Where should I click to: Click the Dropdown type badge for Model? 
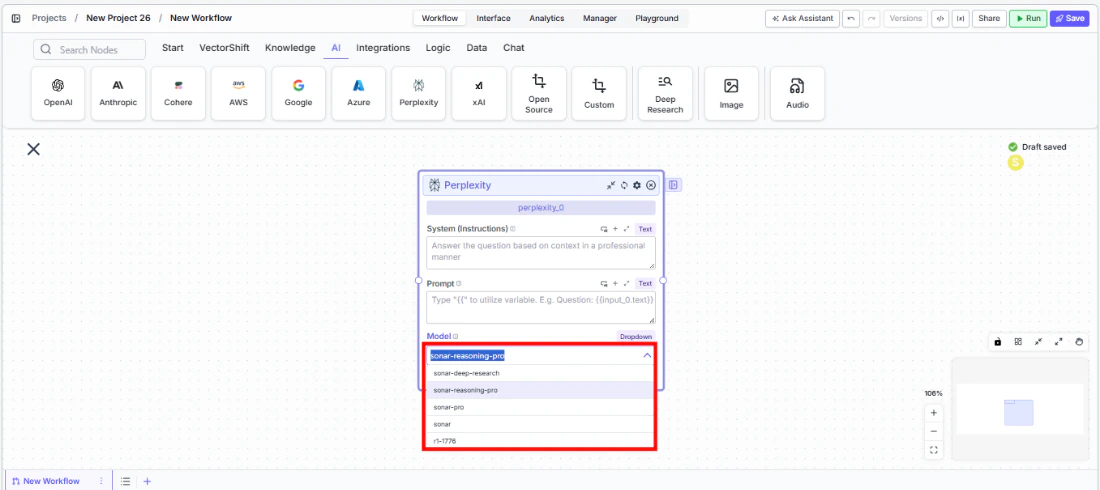tap(636, 336)
